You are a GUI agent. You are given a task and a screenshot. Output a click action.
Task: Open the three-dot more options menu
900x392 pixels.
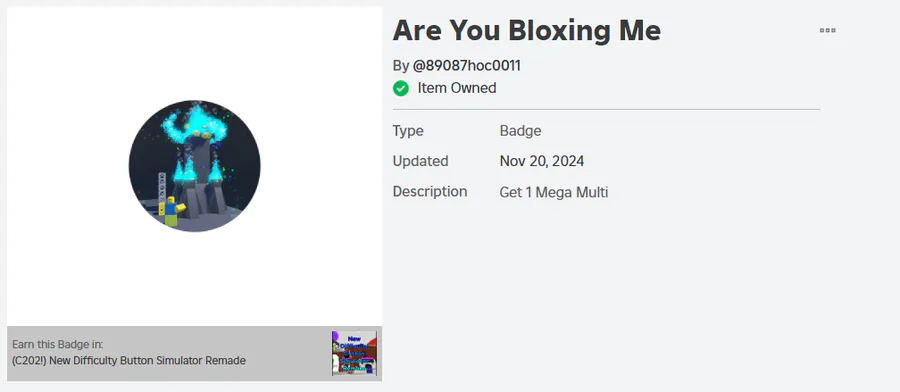(x=827, y=30)
